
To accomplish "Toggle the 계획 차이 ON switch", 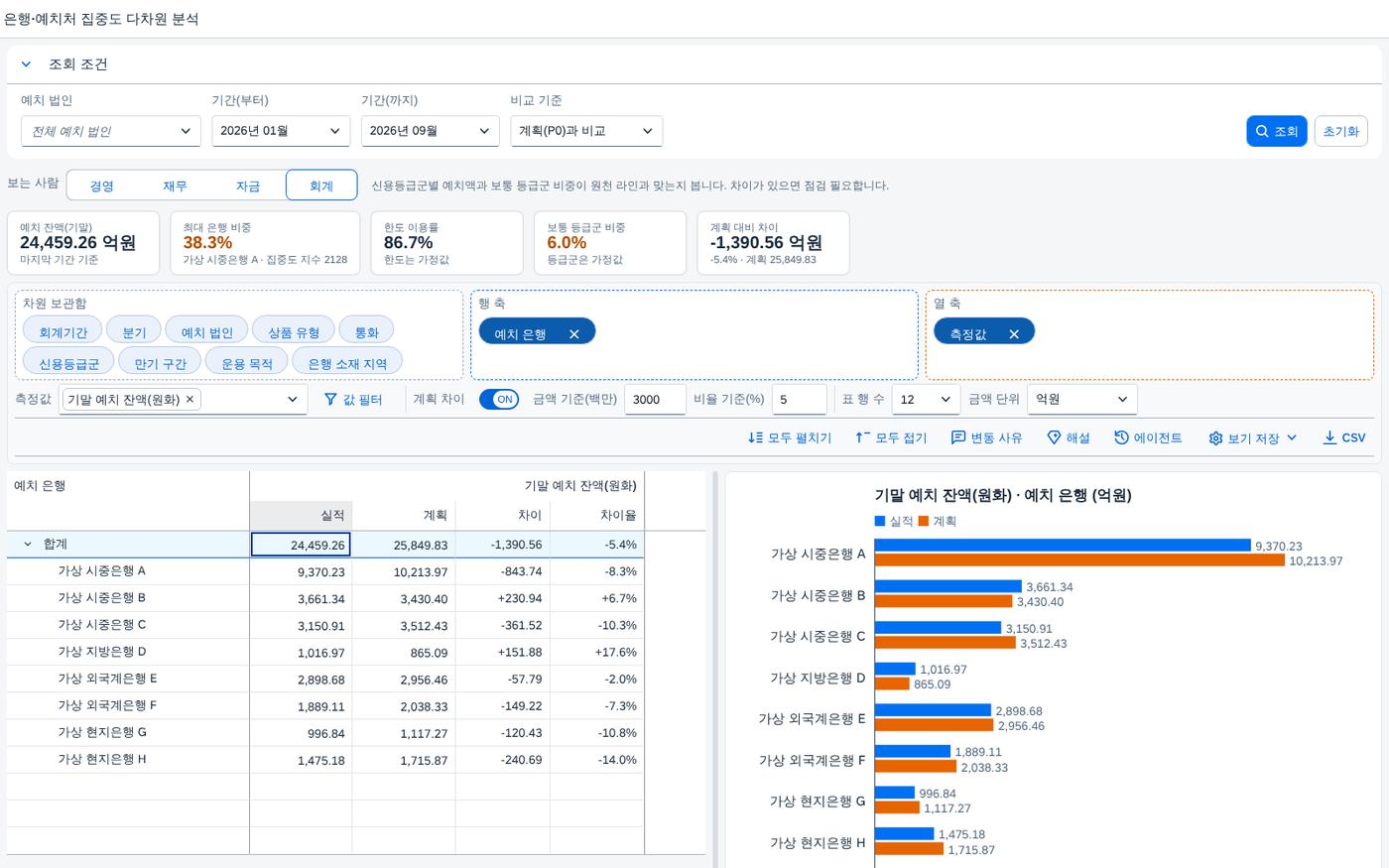I will point(498,399).
